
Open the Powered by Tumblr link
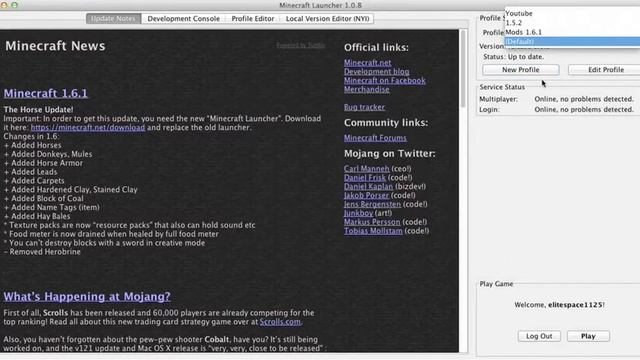(301, 45)
